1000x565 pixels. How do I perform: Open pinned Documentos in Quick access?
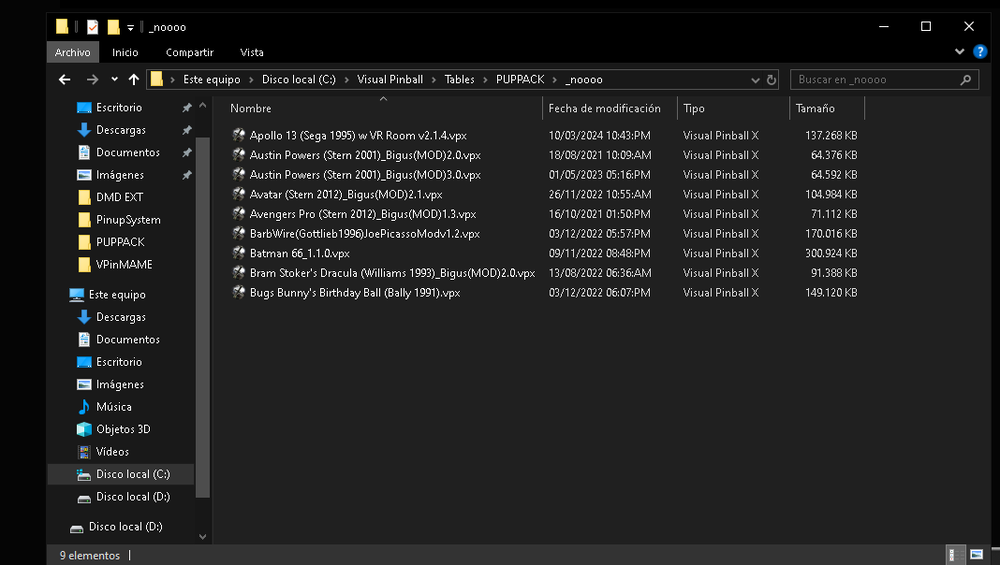128,152
